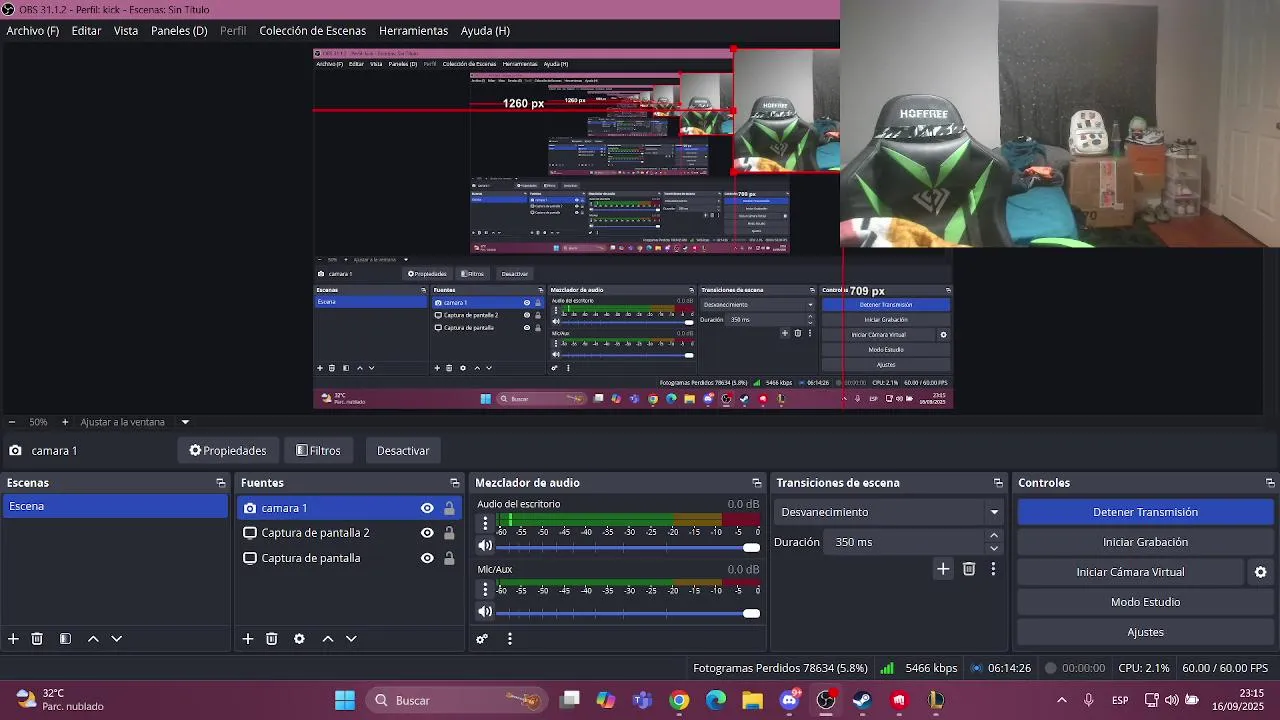Screen dimensions: 1280x720
Task: Open File Explorer from the taskbar
Action: 752,700
